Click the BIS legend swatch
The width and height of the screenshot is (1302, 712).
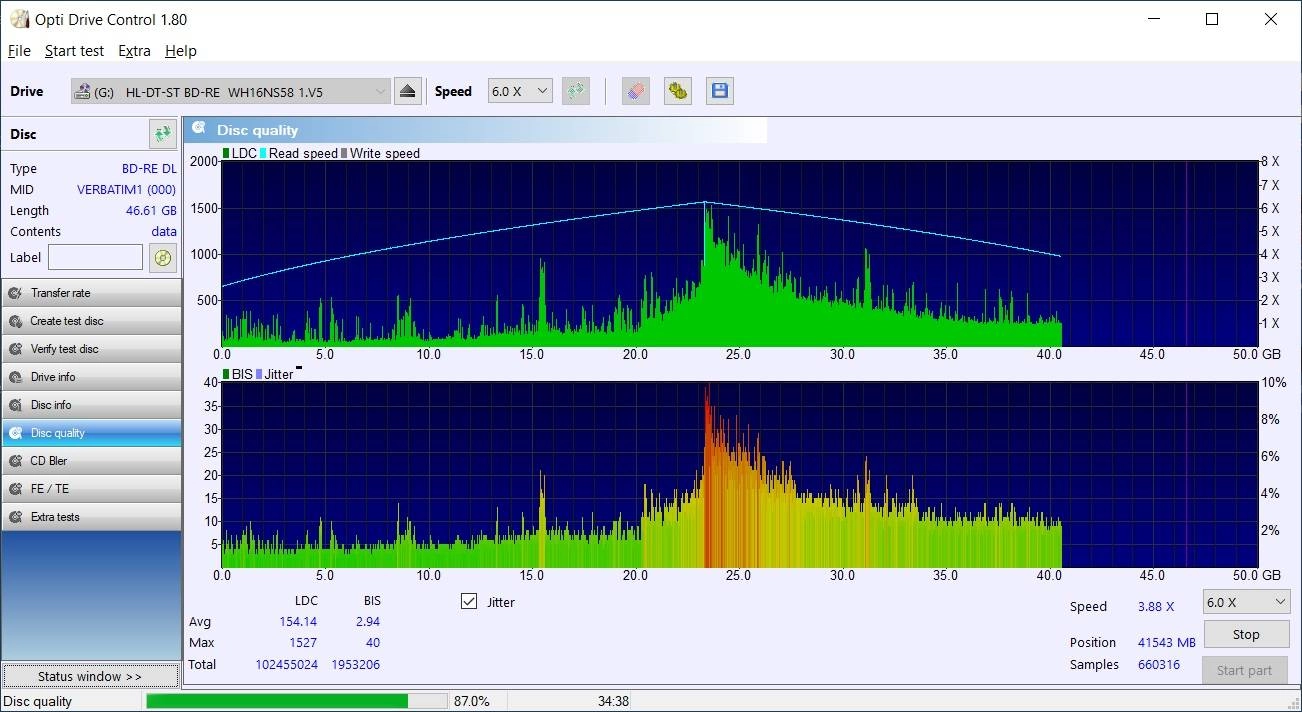point(226,374)
